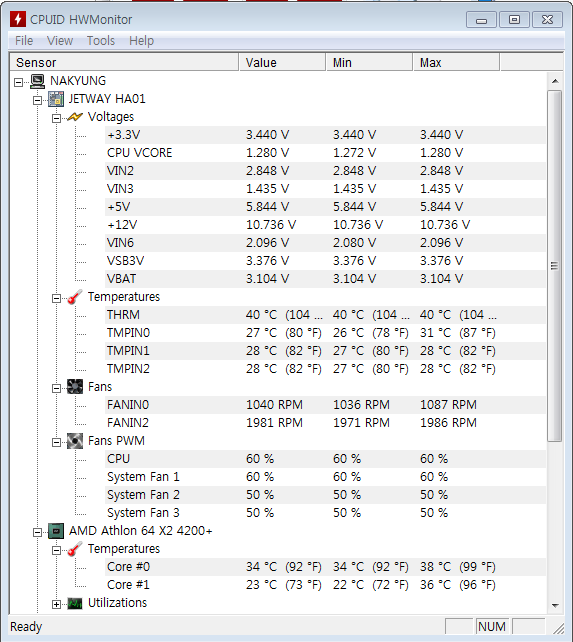This screenshot has width=573, height=642.
Task: Select the JETWAY HA01 label
Action: [107, 99]
